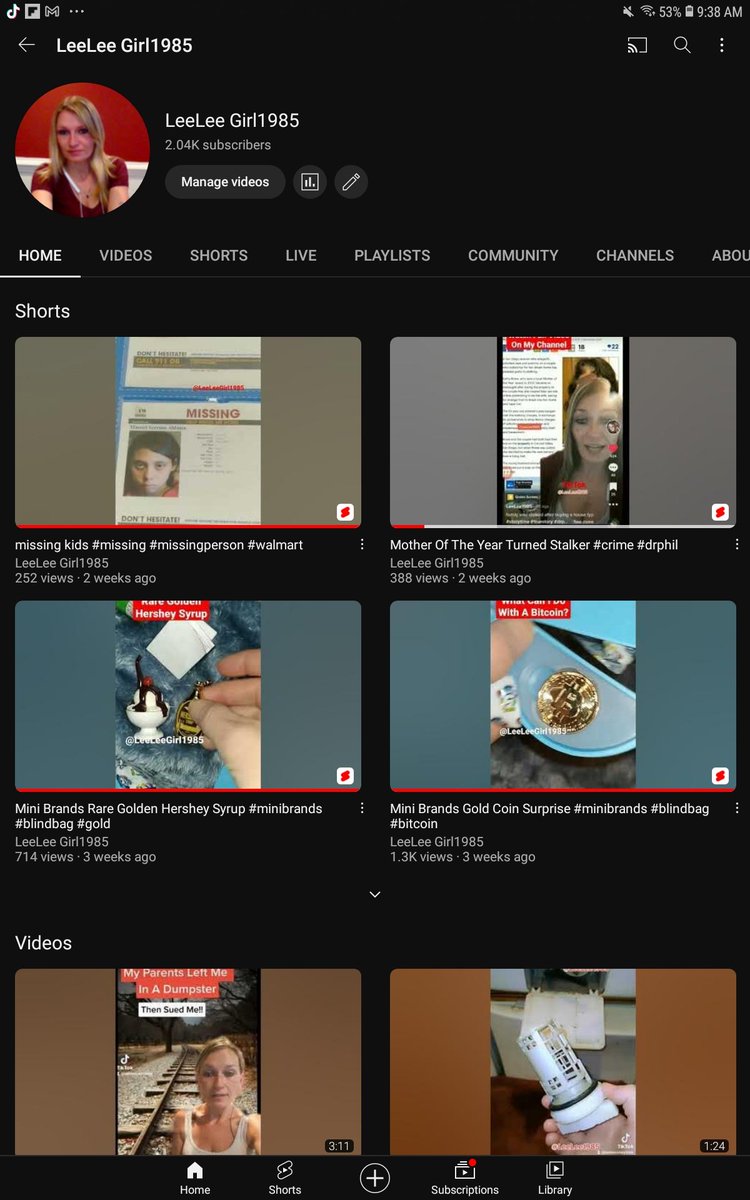750x1200 pixels.
Task: Tap the 'Shorts' section heading
Action: 42,311
